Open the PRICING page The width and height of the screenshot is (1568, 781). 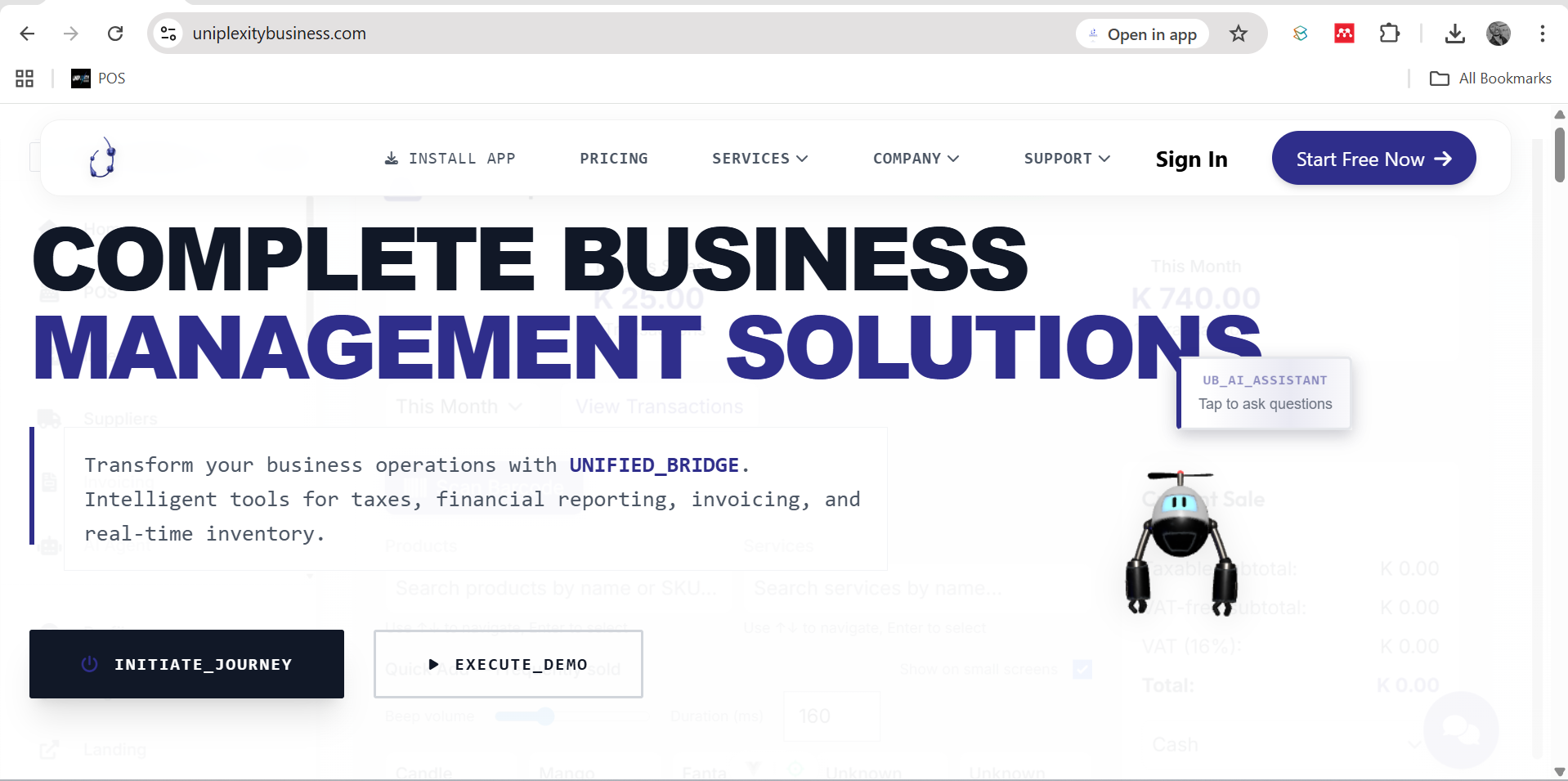614,159
